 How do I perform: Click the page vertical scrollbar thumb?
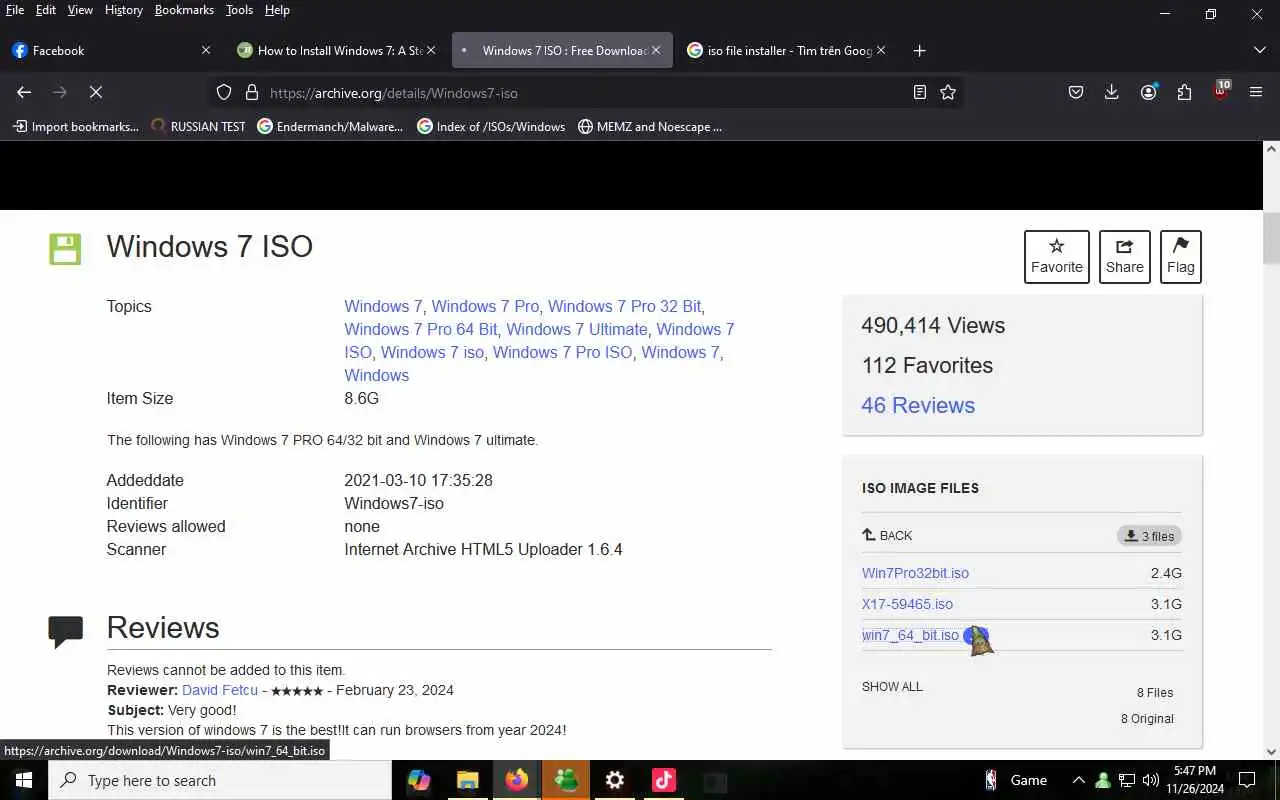[x=1272, y=237]
